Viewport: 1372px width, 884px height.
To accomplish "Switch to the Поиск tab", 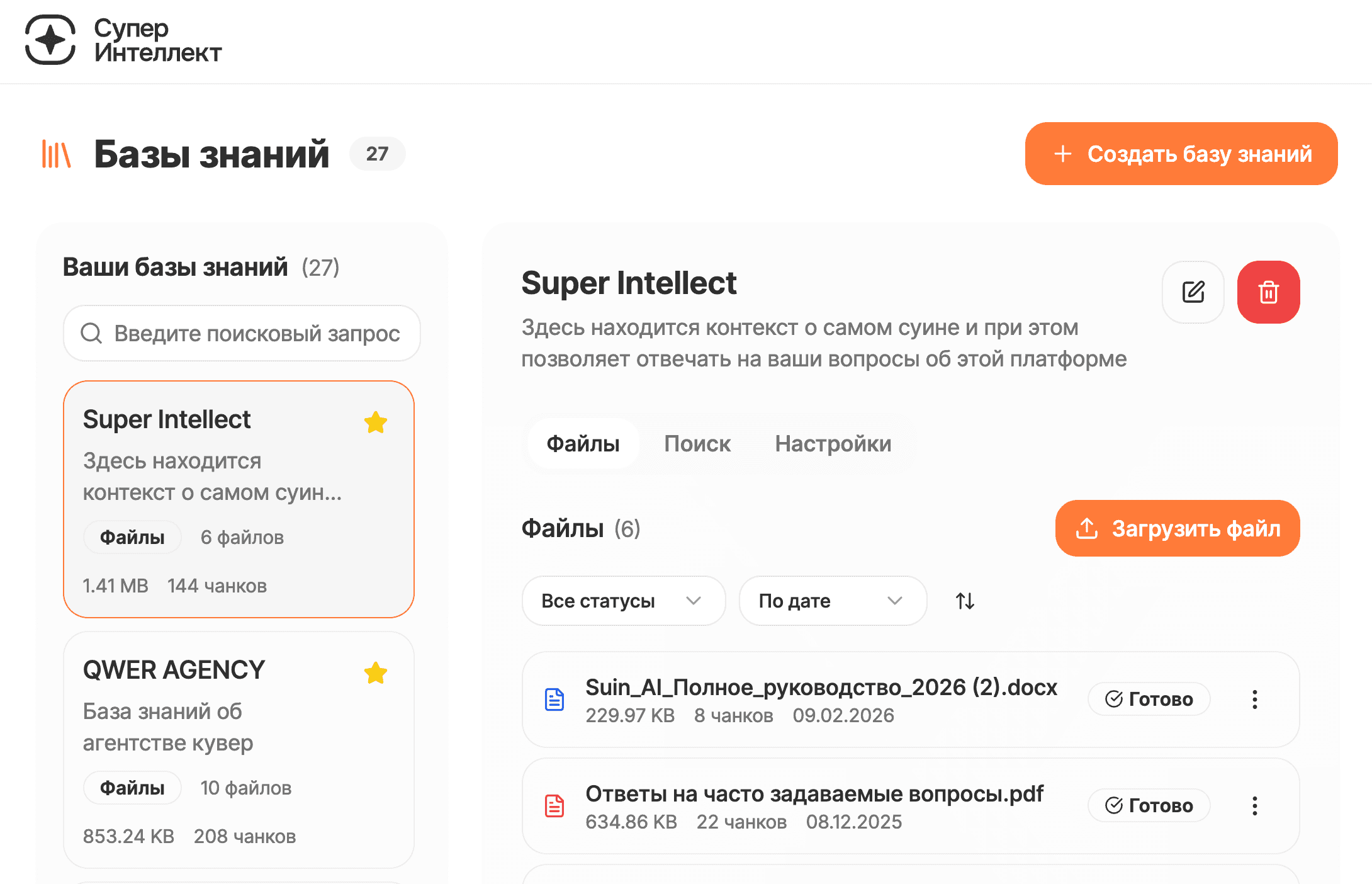I will tap(697, 444).
